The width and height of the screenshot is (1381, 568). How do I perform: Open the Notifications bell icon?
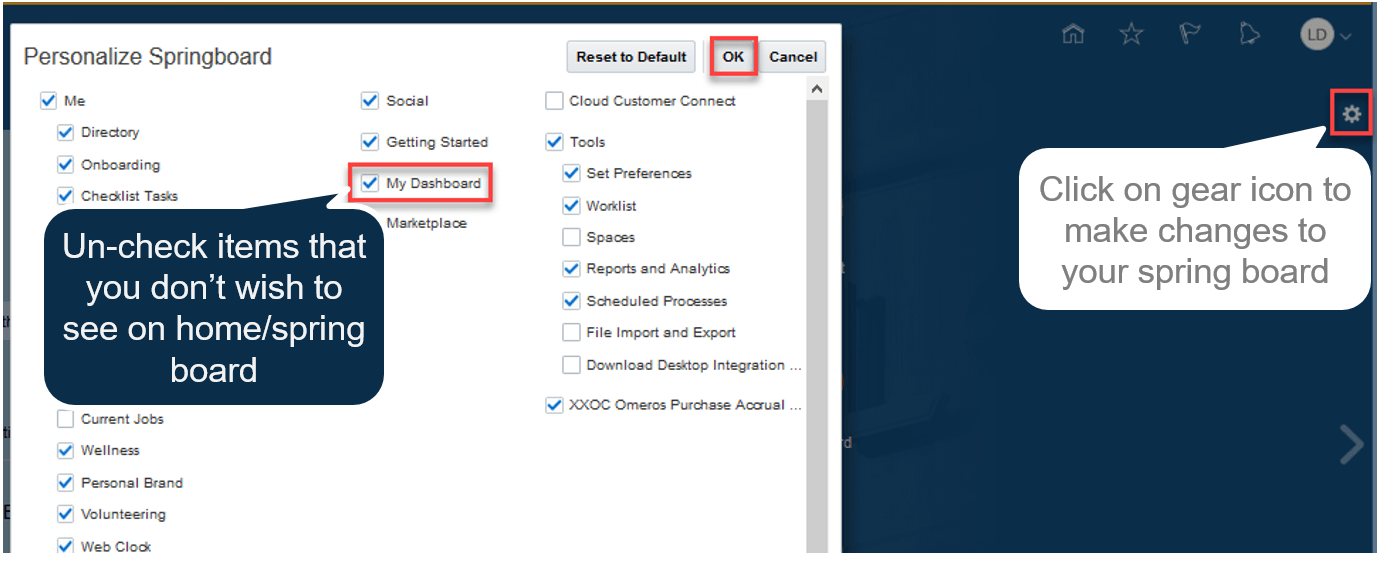[x=1249, y=35]
